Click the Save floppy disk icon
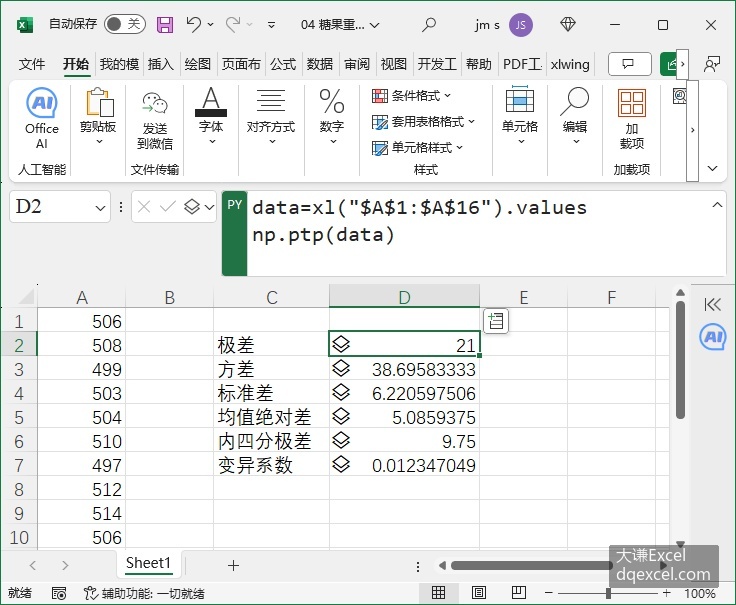Image resolution: width=736 pixels, height=605 pixels. click(165, 24)
